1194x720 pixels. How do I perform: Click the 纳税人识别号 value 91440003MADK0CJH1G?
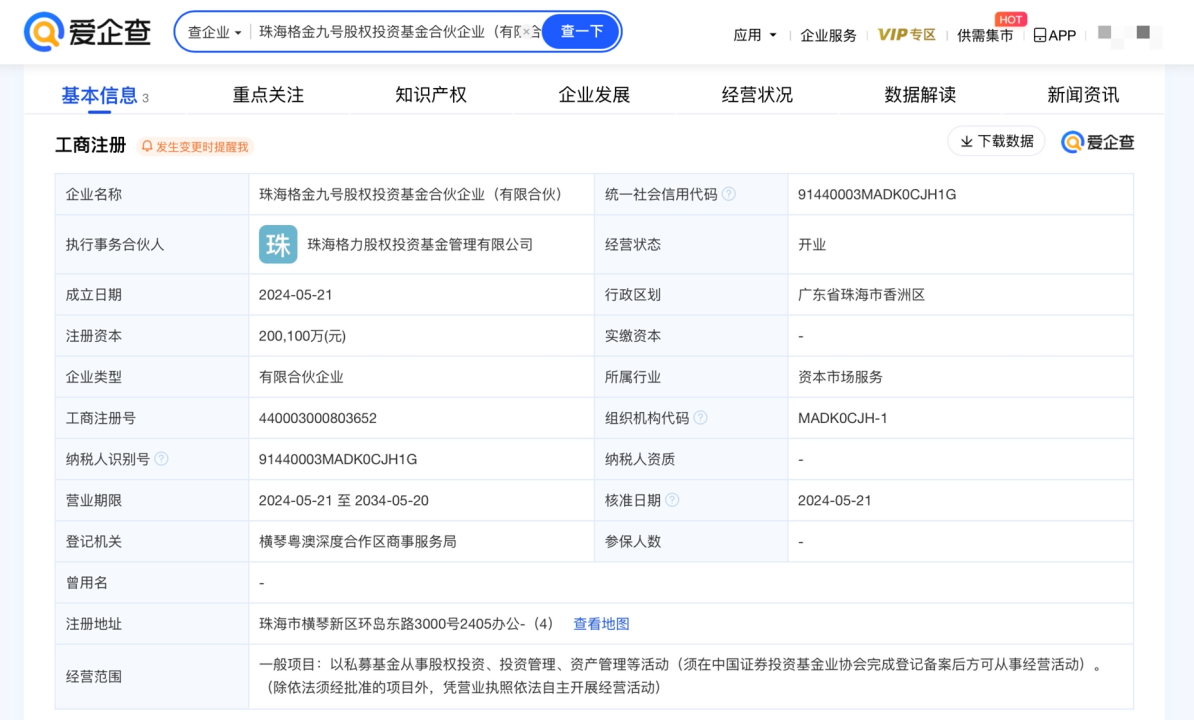pyautogui.click(x=337, y=459)
